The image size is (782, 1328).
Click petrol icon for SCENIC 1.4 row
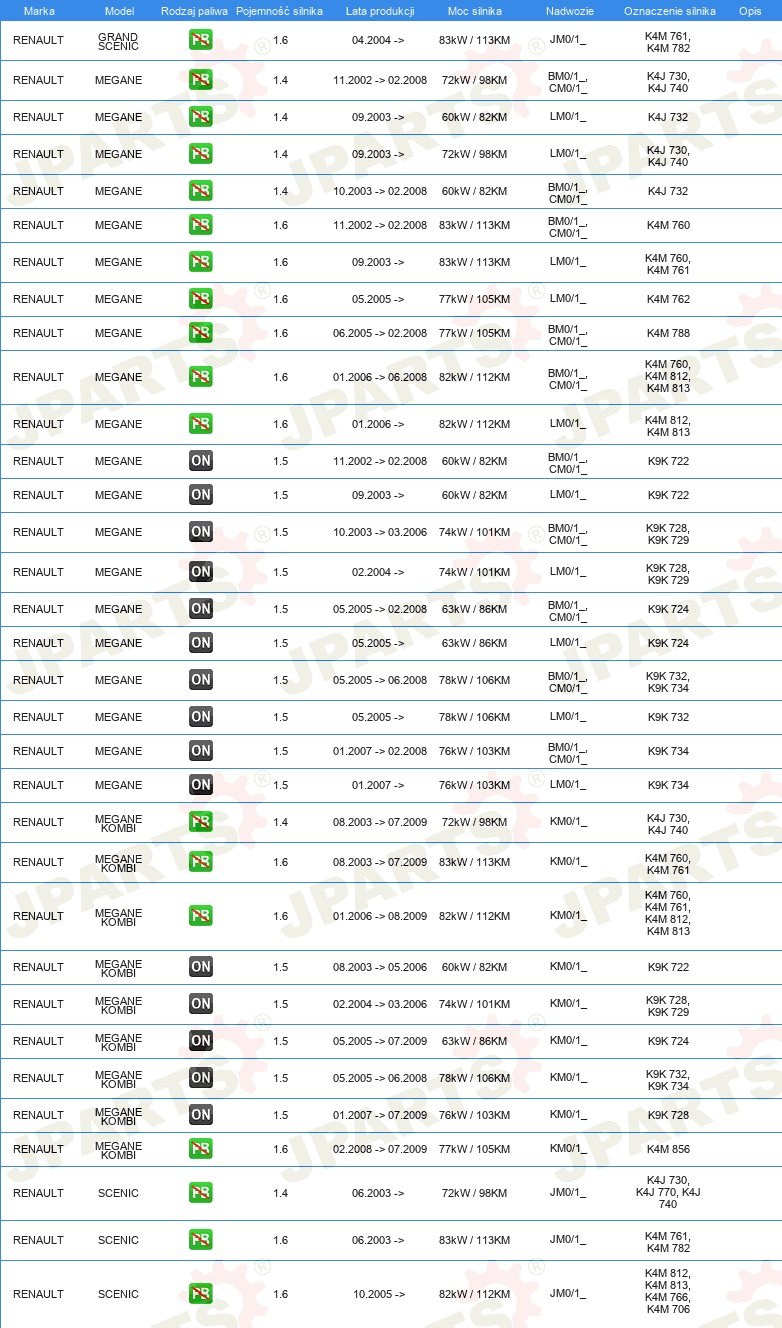(201, 1193)
